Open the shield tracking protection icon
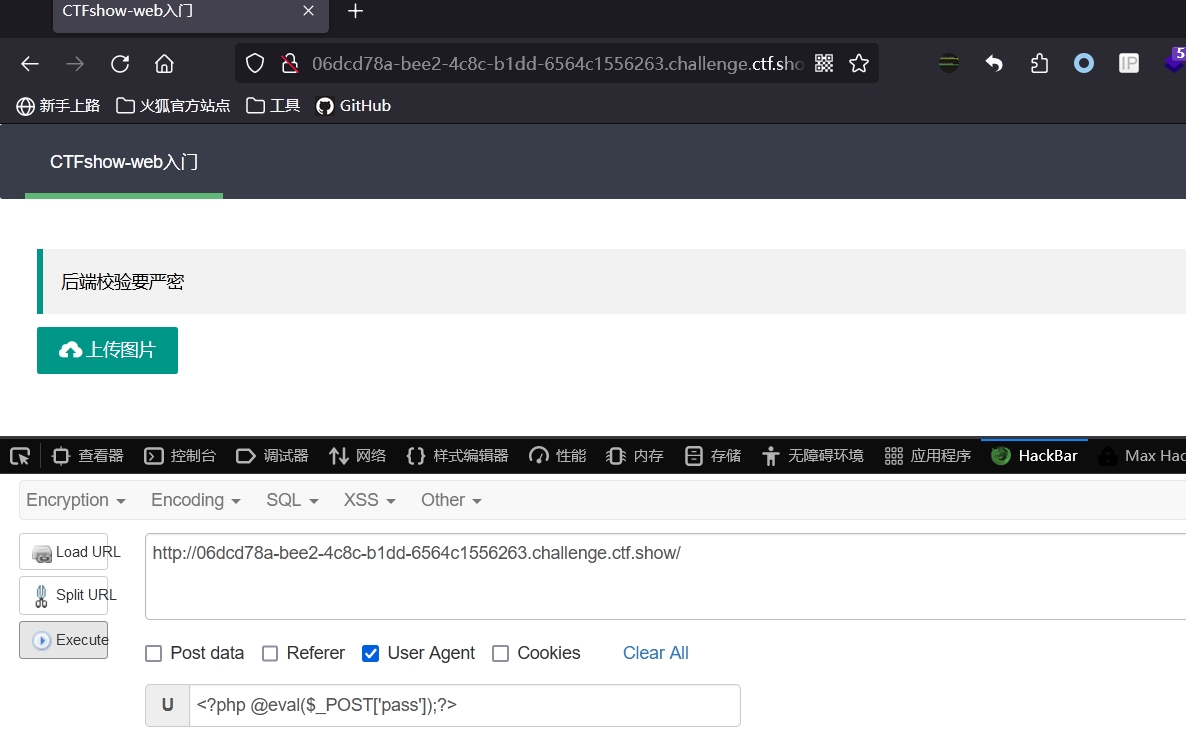Screen dimensions: 1186x747 tap(255, 64)
